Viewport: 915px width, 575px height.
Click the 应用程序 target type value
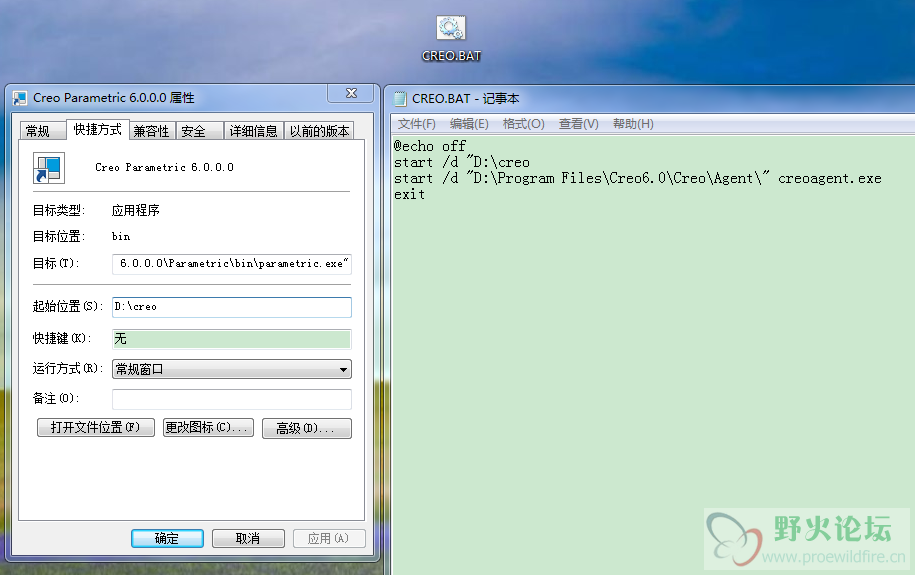pos(135,210)
